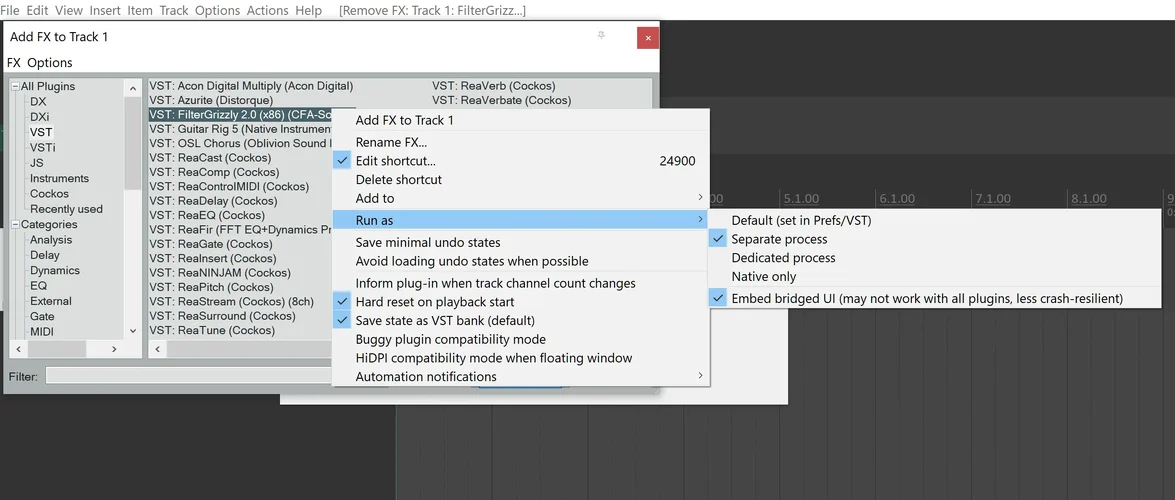Expand the 'Run as' submenu
The image size is (1175, 500).
point(521,220)
